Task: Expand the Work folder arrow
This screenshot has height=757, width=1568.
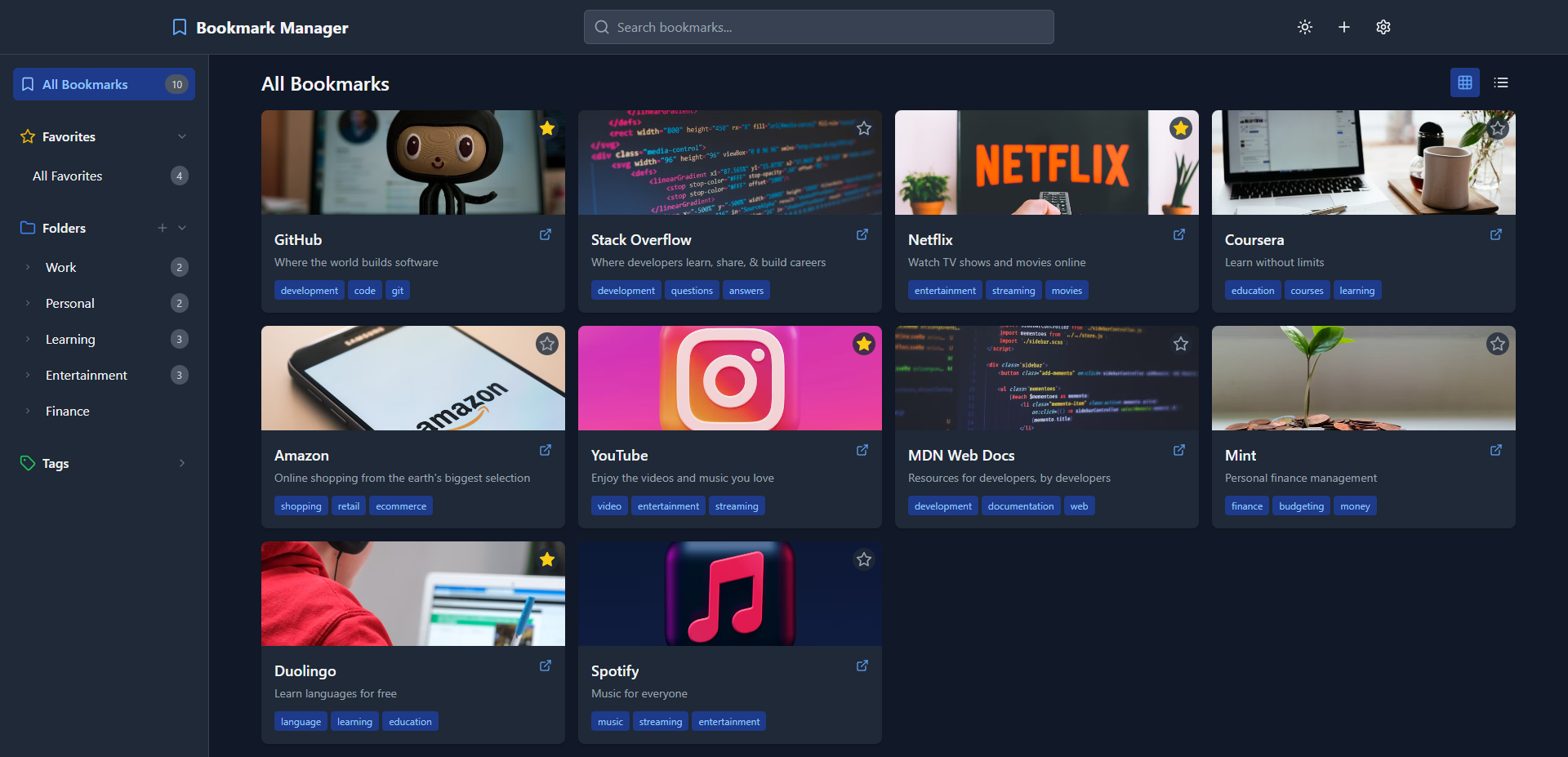Action: (x=28, y=267)
